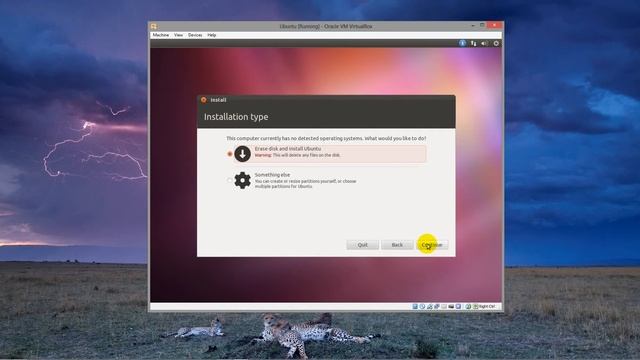Click the 'Installation type' heading
640x360 pixels.
(236, 117)
